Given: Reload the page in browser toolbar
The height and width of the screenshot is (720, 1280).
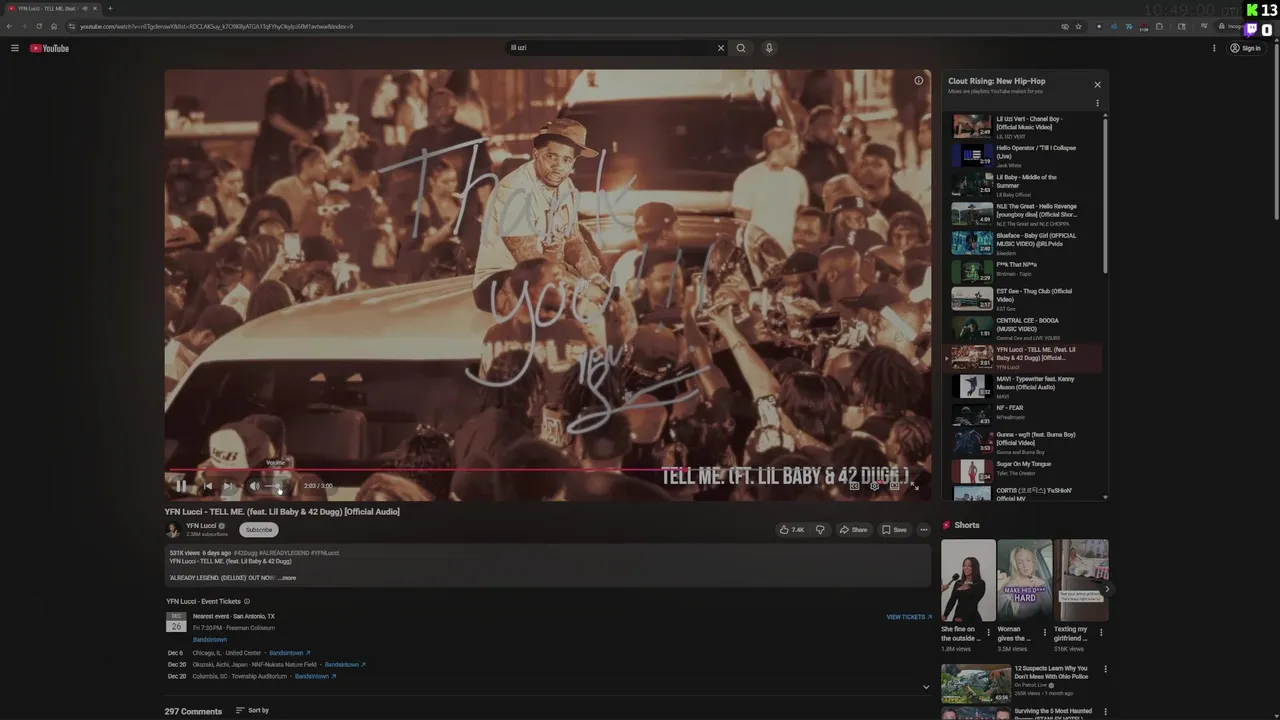Looking at the screenshot, I should coord(39,26).
